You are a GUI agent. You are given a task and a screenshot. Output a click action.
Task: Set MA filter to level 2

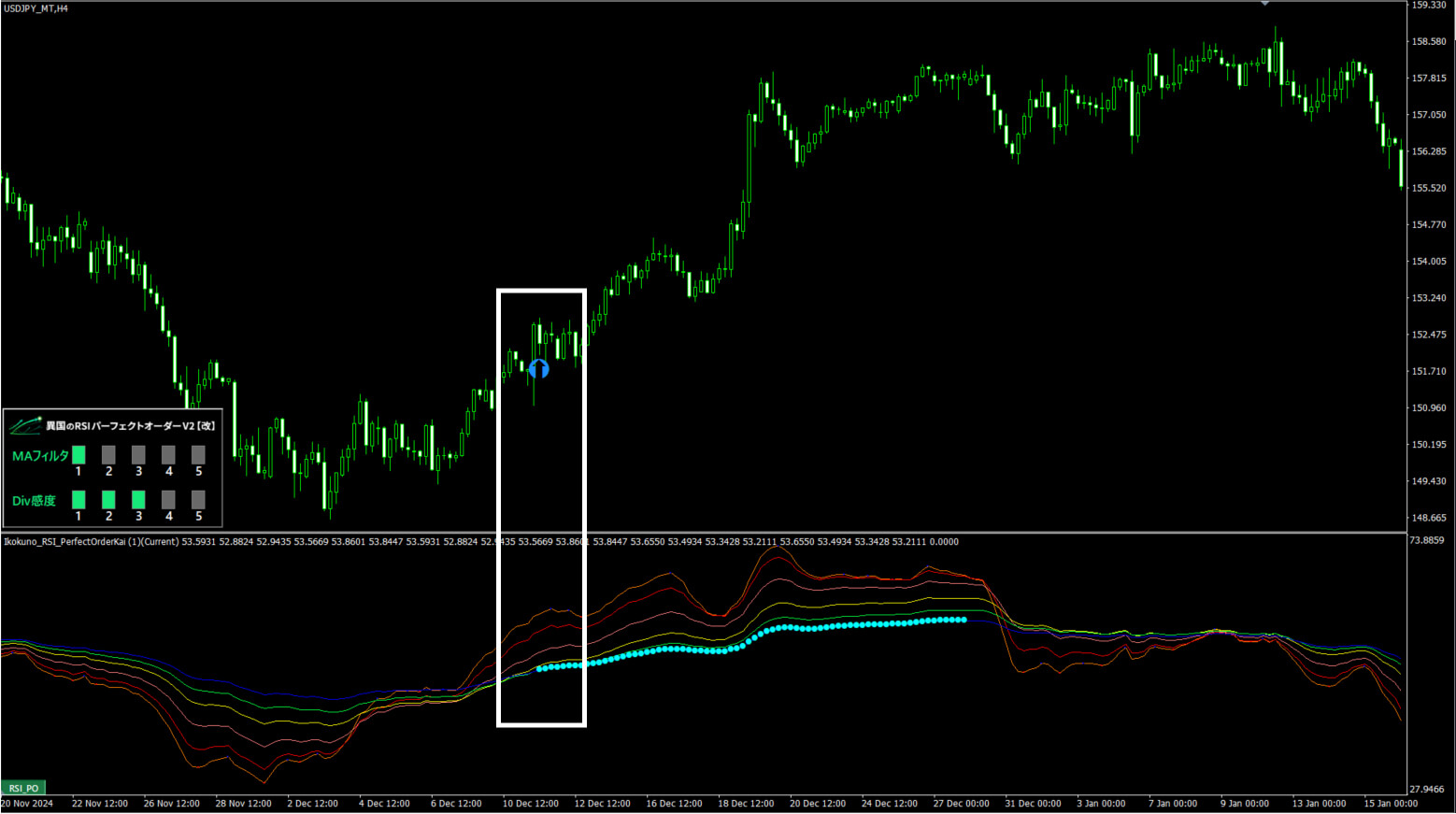click(x=108, y=455)
